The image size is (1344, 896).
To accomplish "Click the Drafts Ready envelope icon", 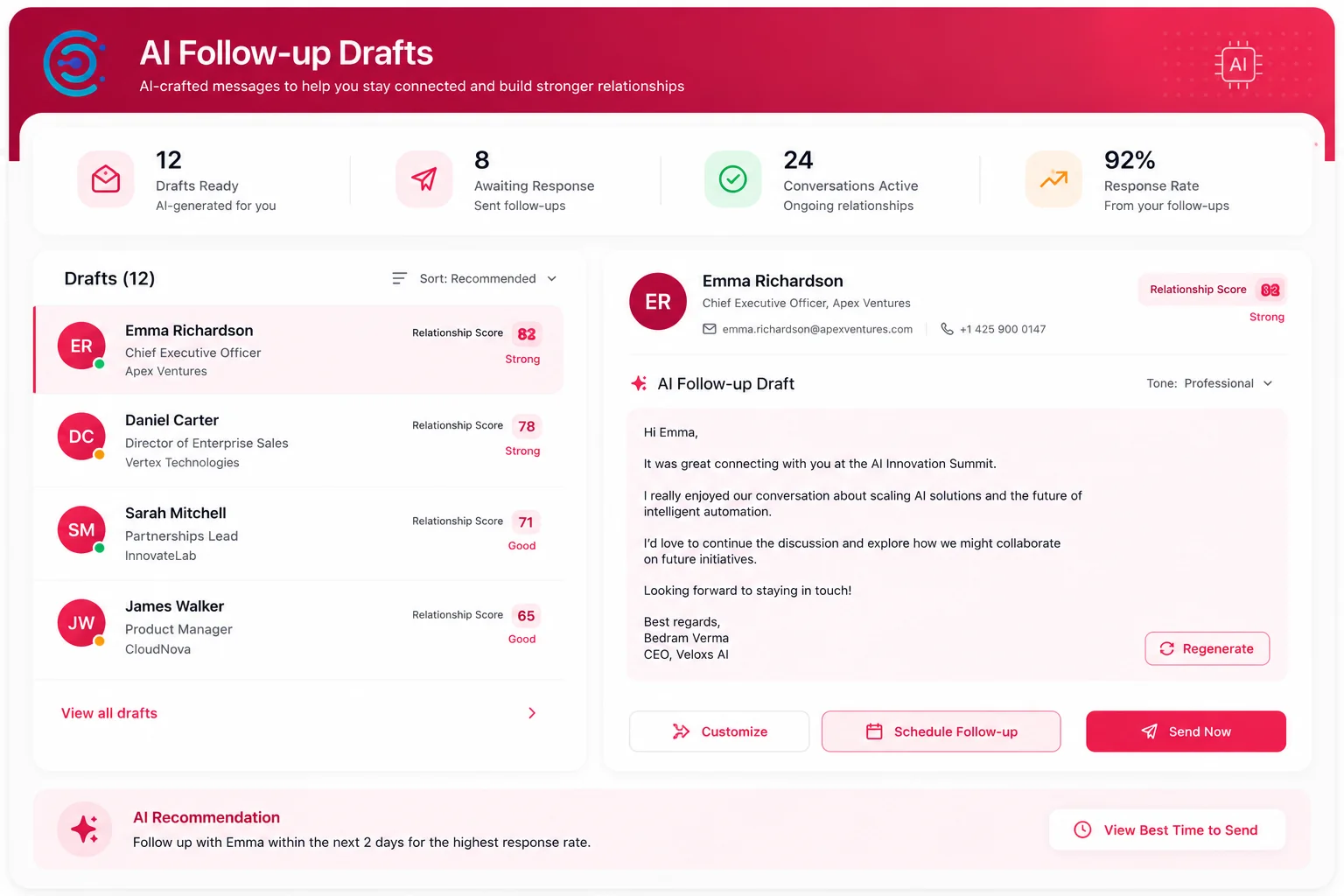I will pyautogui.click(x=106, y=179).
